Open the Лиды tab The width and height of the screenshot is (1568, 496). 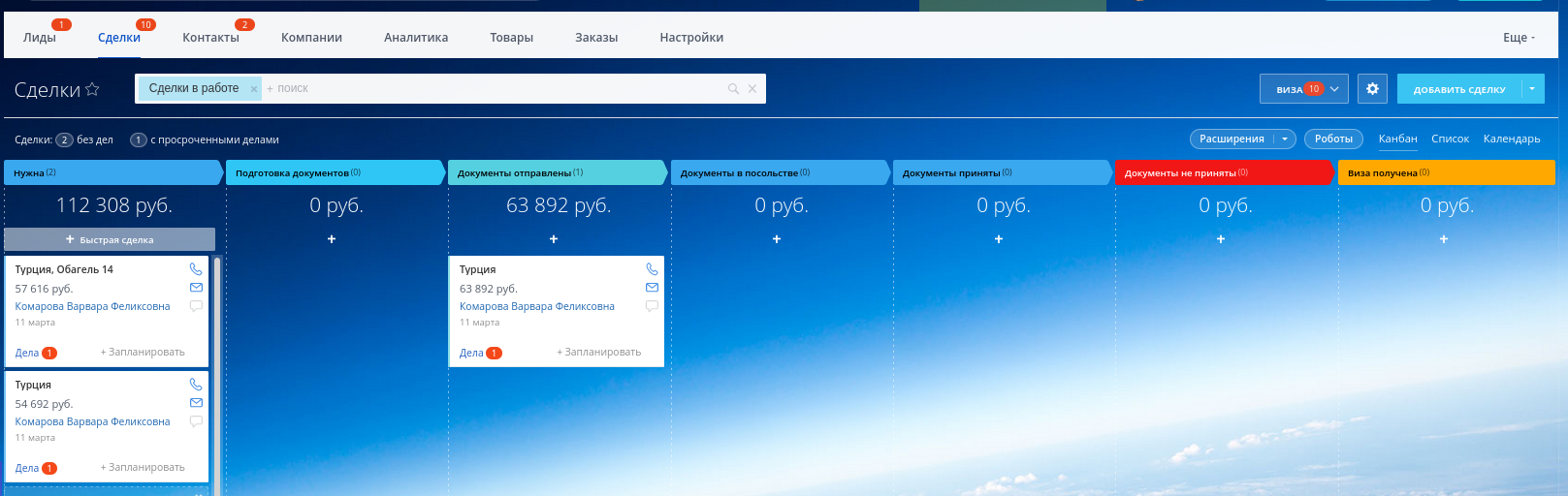point(40,38)
